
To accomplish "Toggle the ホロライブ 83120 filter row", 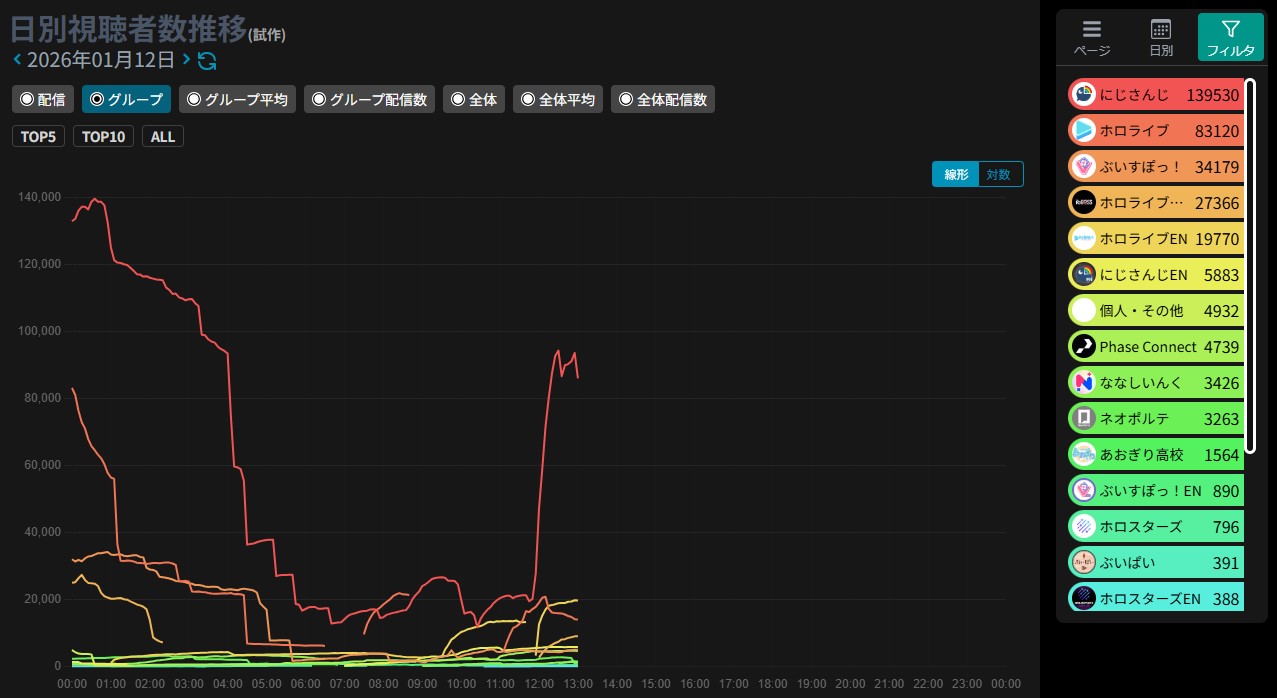I will click(x=1156, y=131).
